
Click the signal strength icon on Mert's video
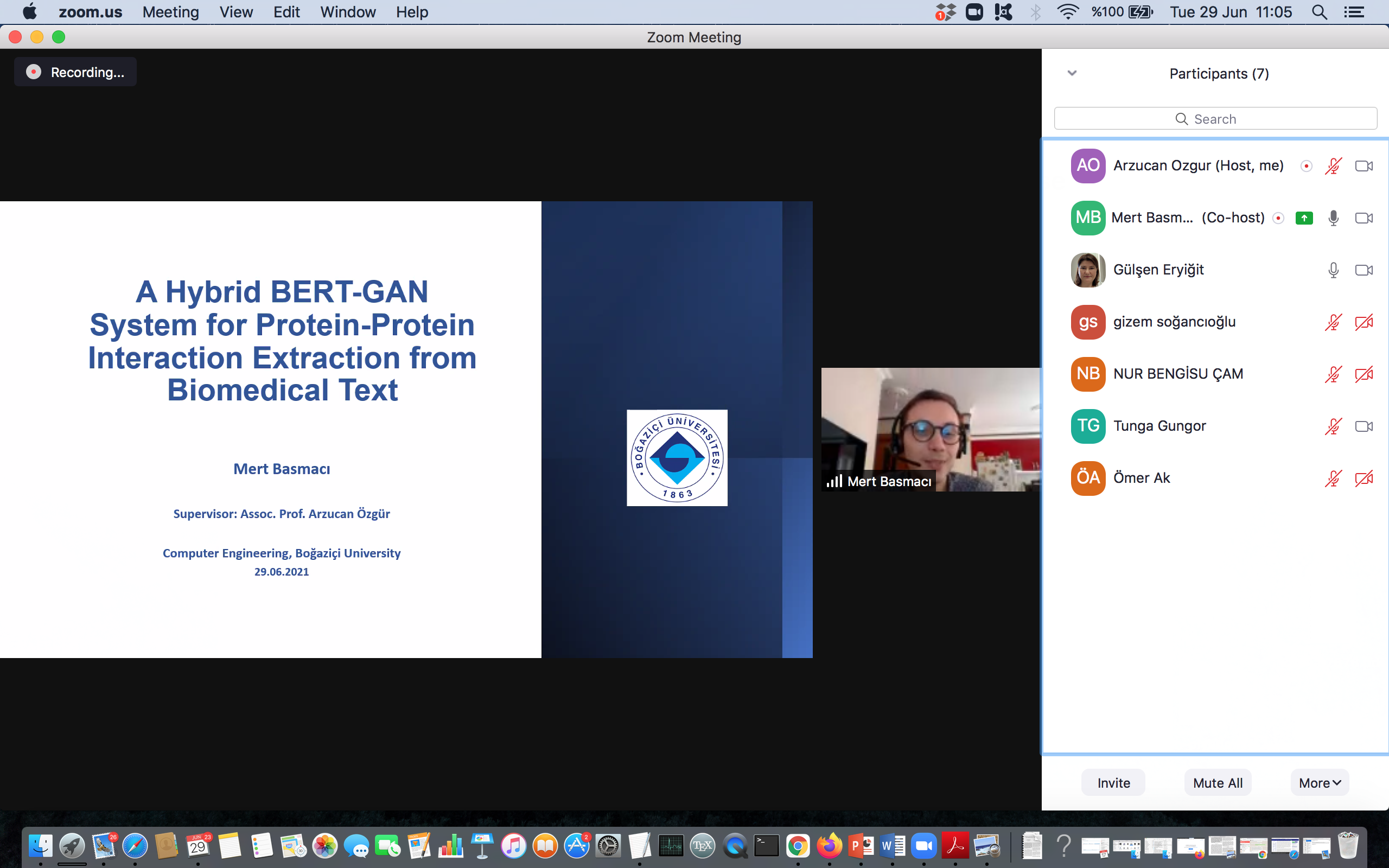[x=834, y=481]
